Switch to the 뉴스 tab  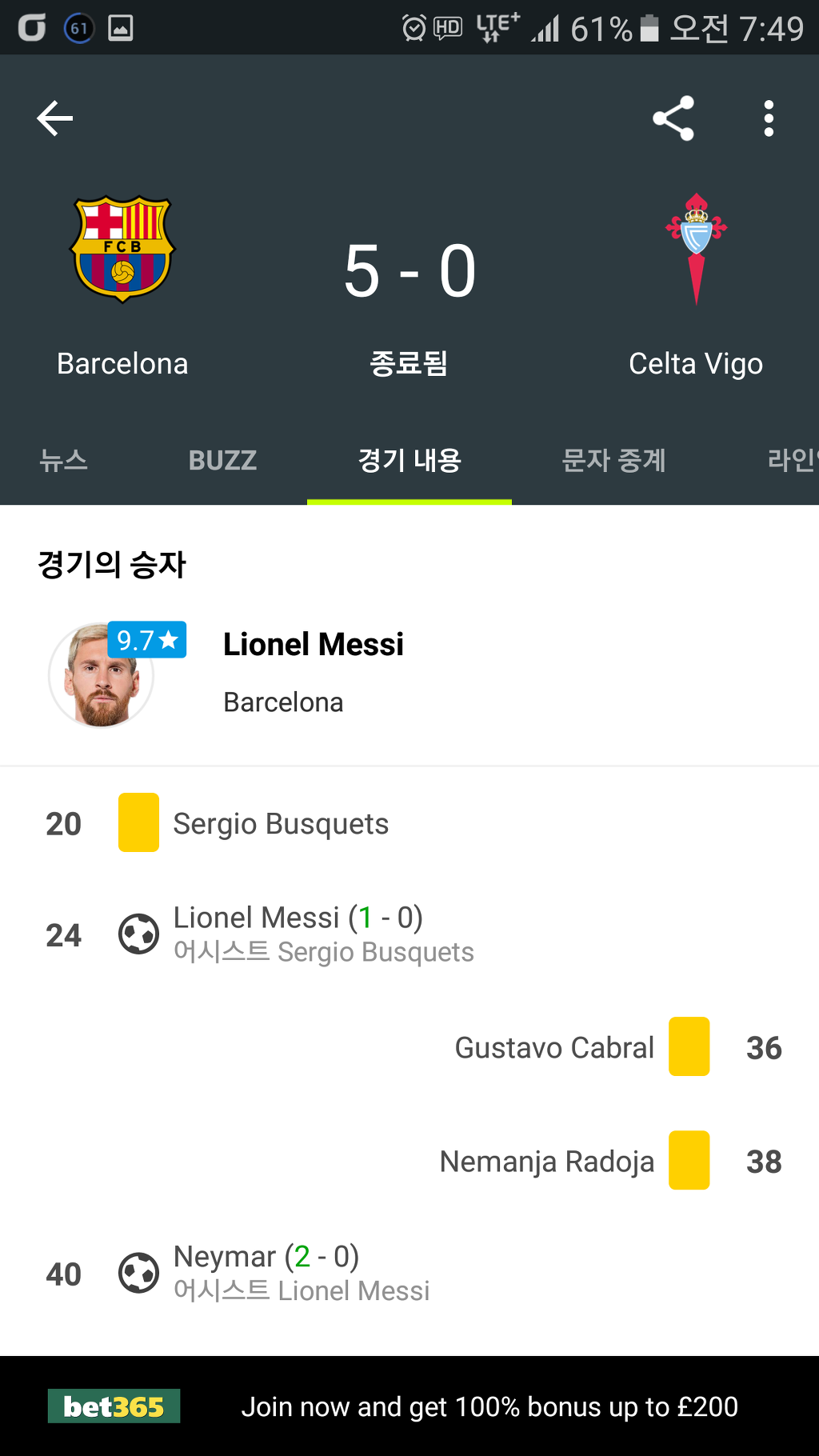64,460
